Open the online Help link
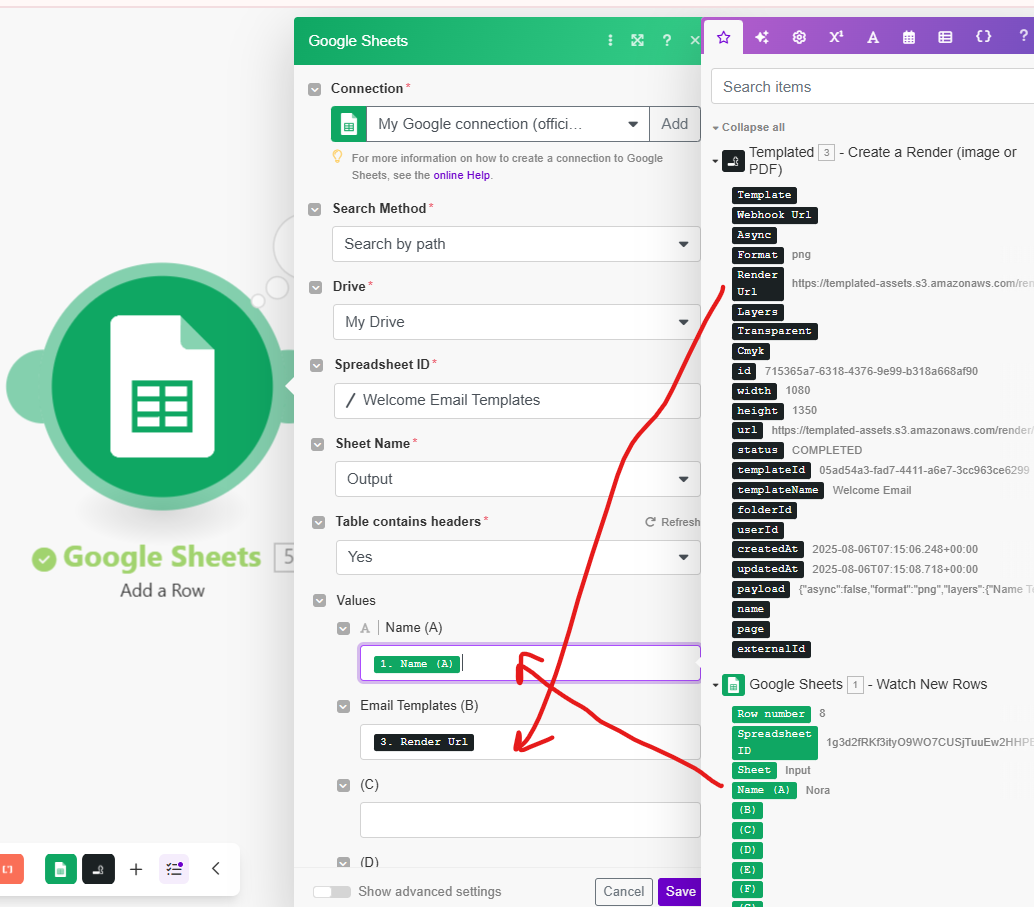 coord(462,175)
